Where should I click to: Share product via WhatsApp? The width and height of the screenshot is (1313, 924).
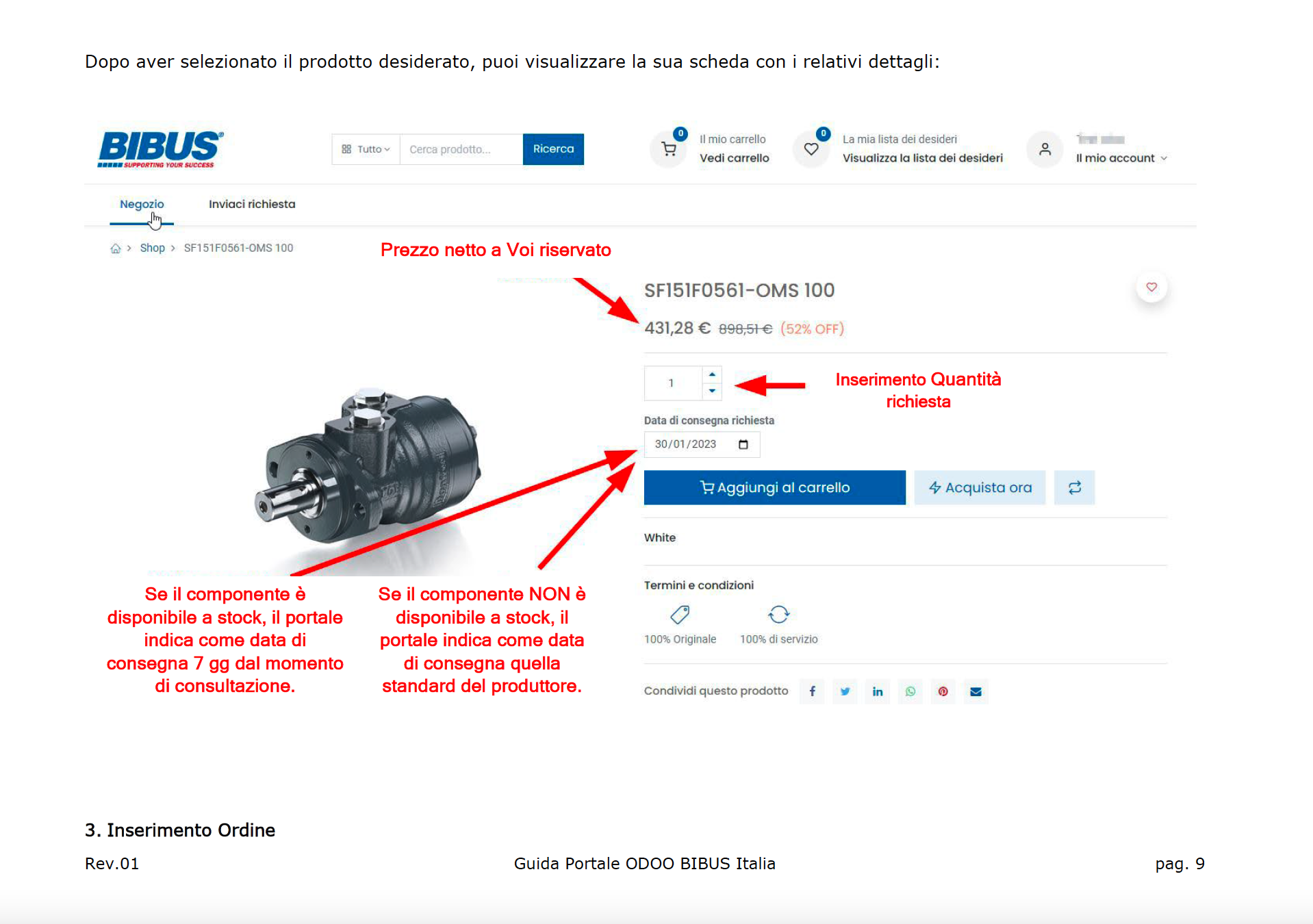point(910,691)
